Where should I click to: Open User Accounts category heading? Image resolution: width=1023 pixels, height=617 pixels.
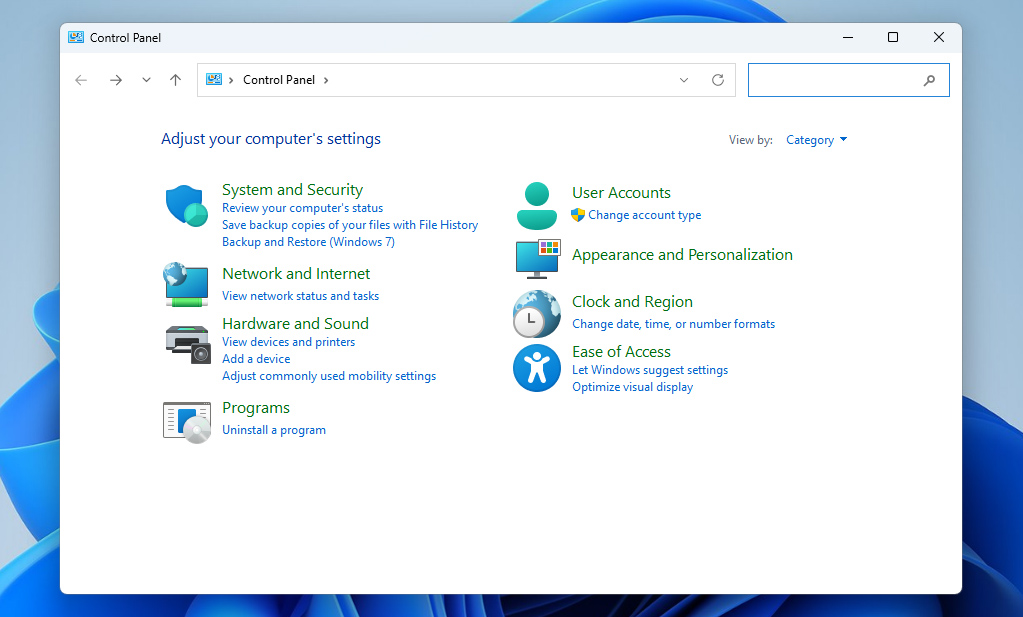click(x=621, y=192)
